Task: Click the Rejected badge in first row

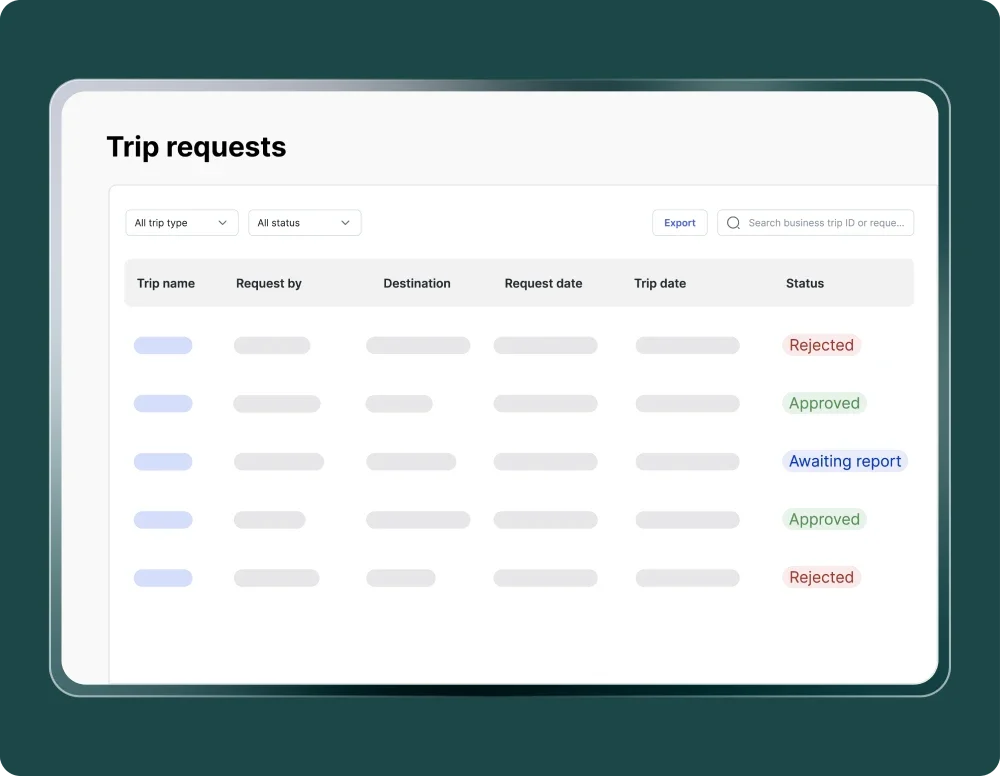Action: coord(821,345)
